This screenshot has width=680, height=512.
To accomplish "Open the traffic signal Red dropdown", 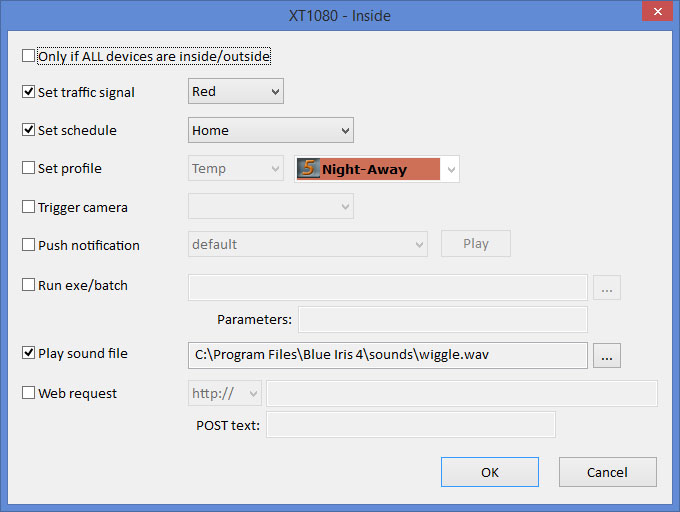I will (x=236, y=91).
